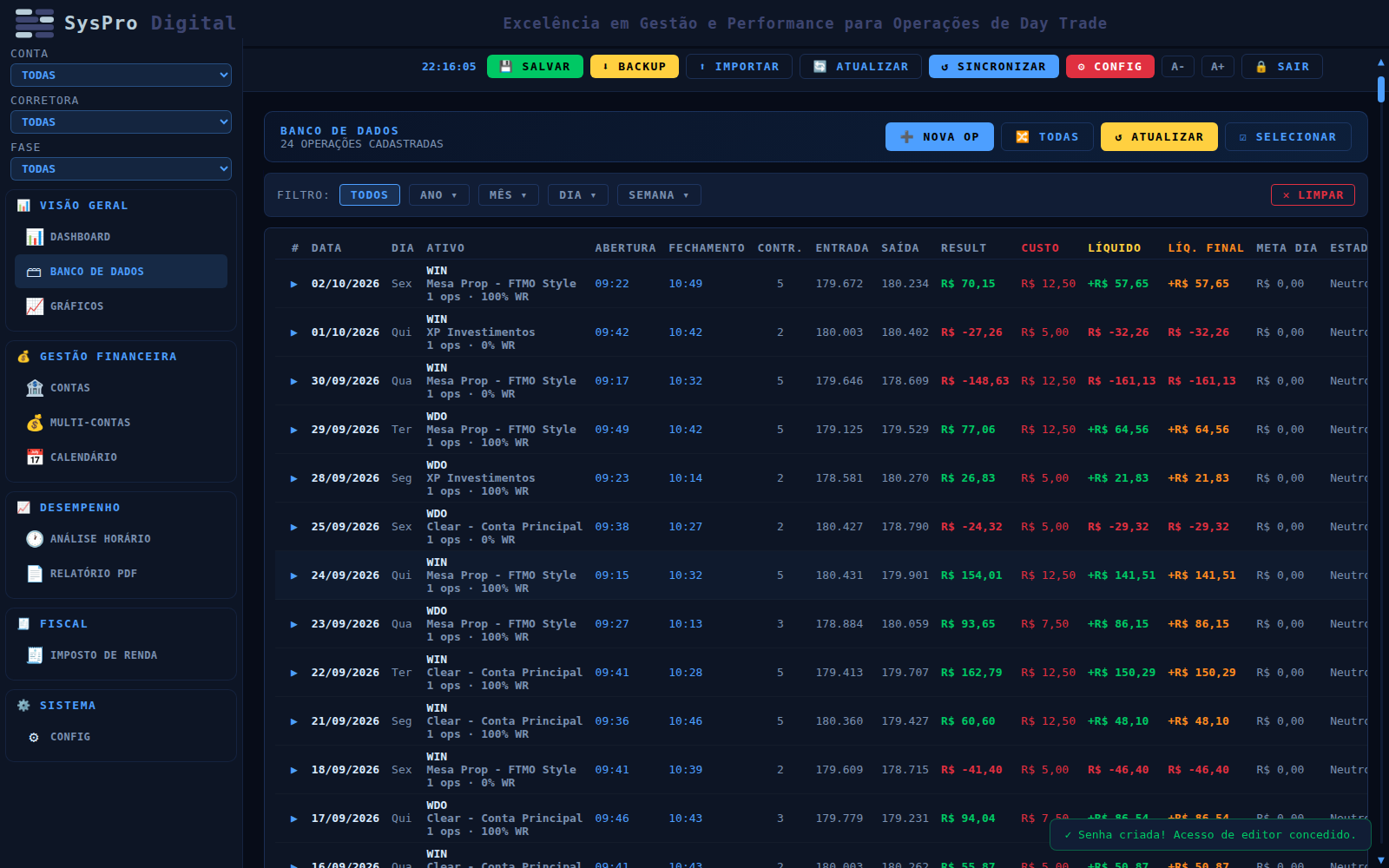Open the Ano filter dropdown
This screenshot has width=1389, height=868.
pyautogui.click(x=438, y=195)
